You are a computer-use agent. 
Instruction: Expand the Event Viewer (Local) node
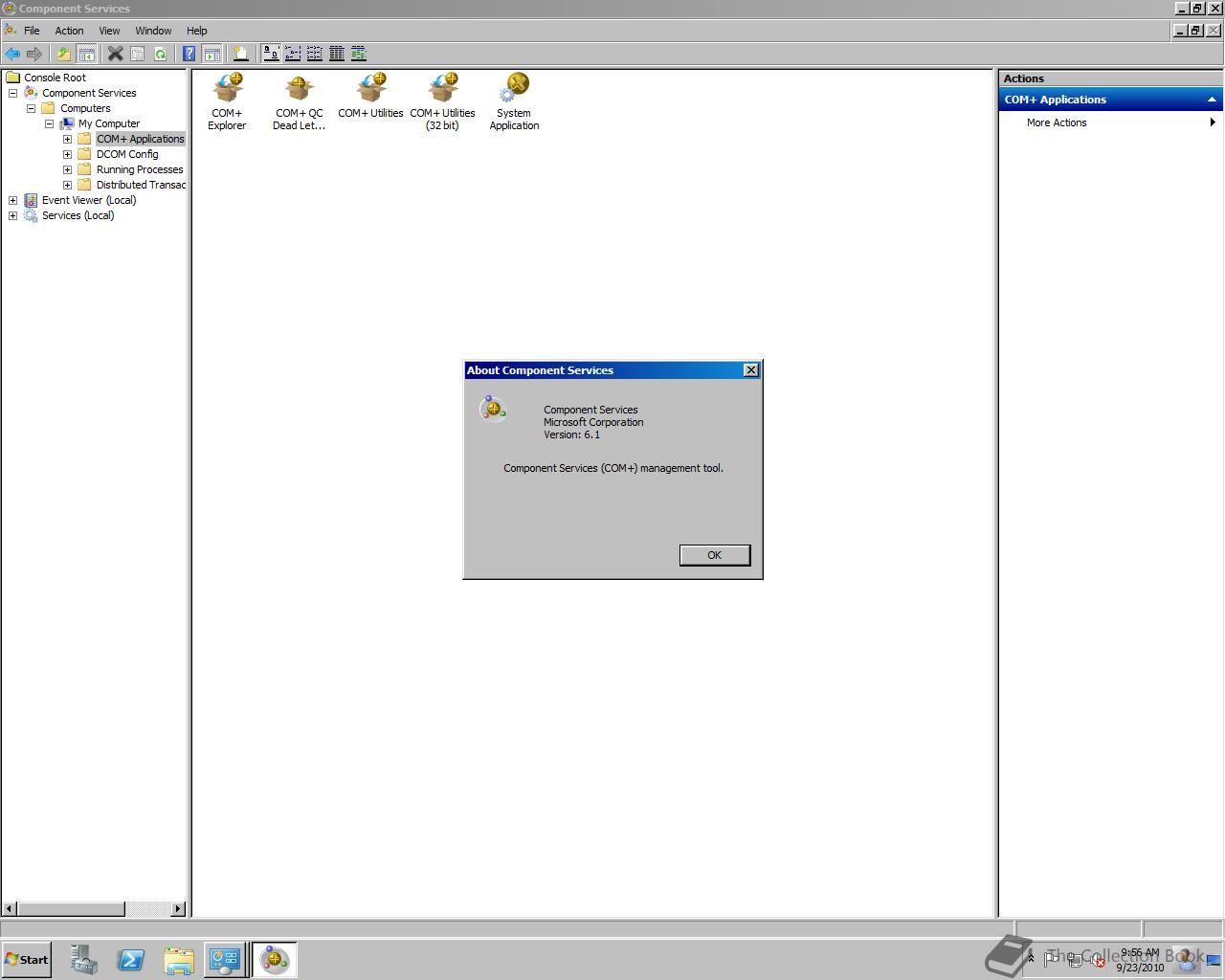[12, 200]
